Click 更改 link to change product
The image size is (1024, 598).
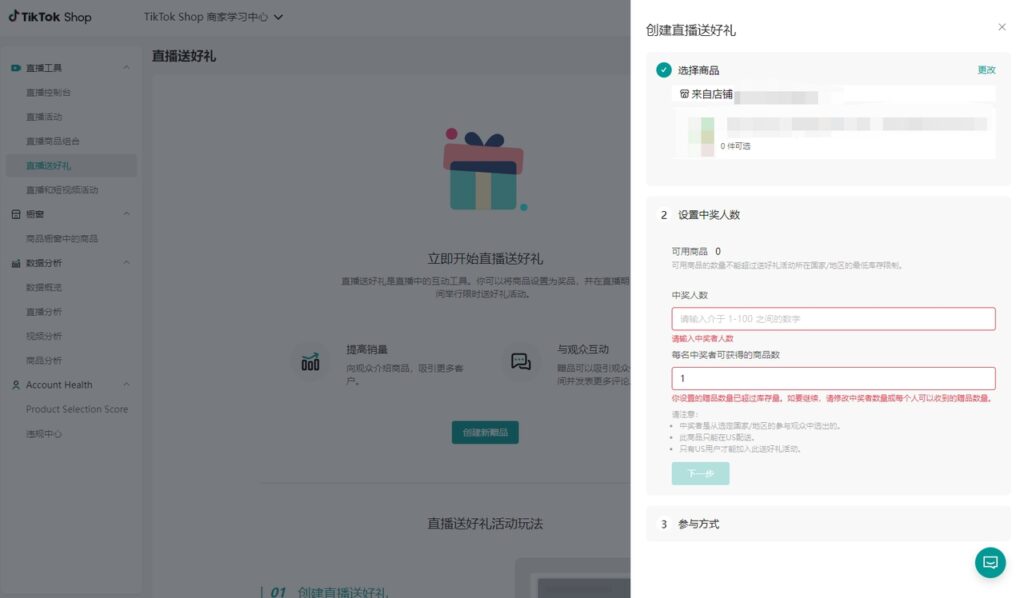tap(986, 70)
